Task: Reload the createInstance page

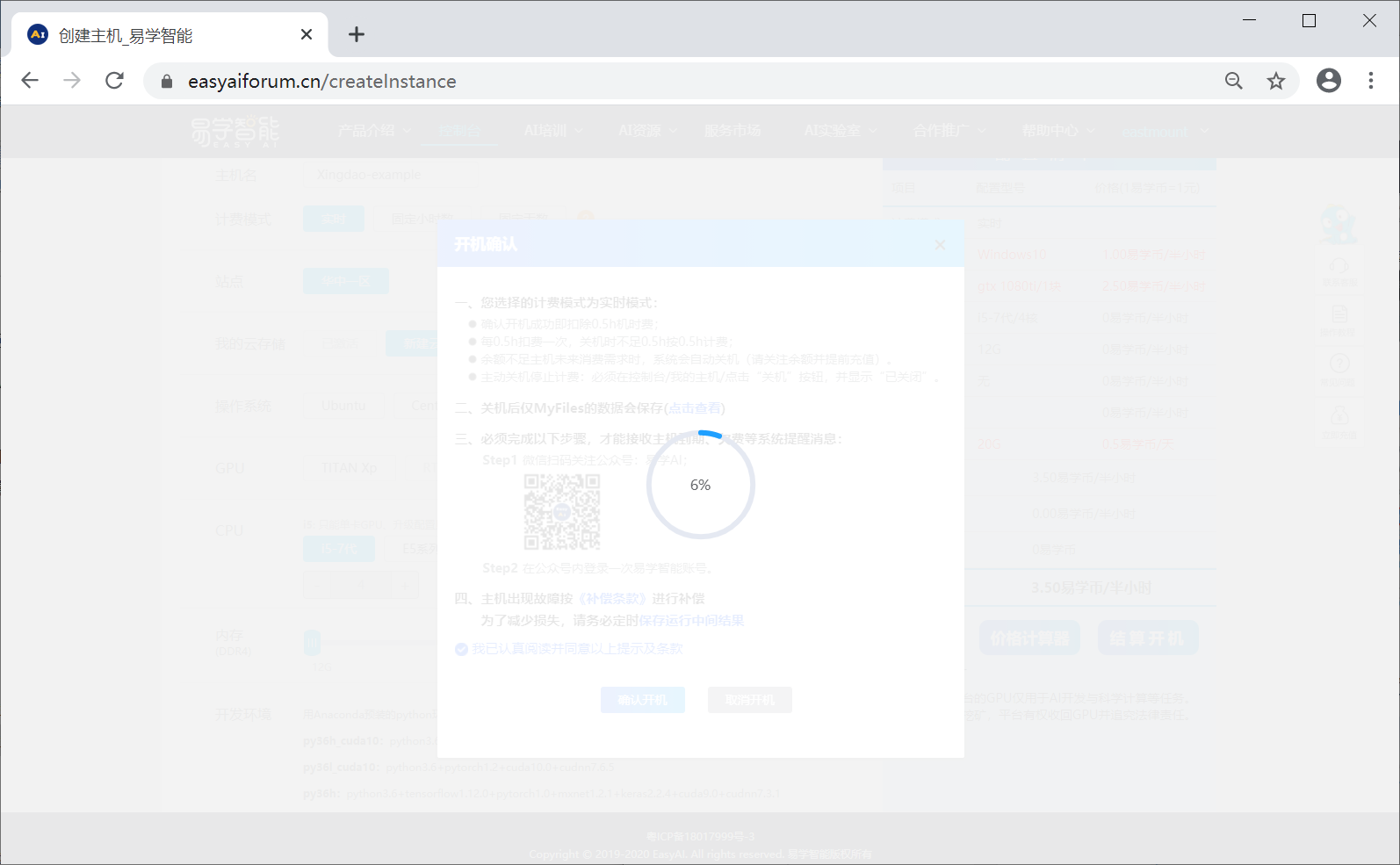Action: 114,81
